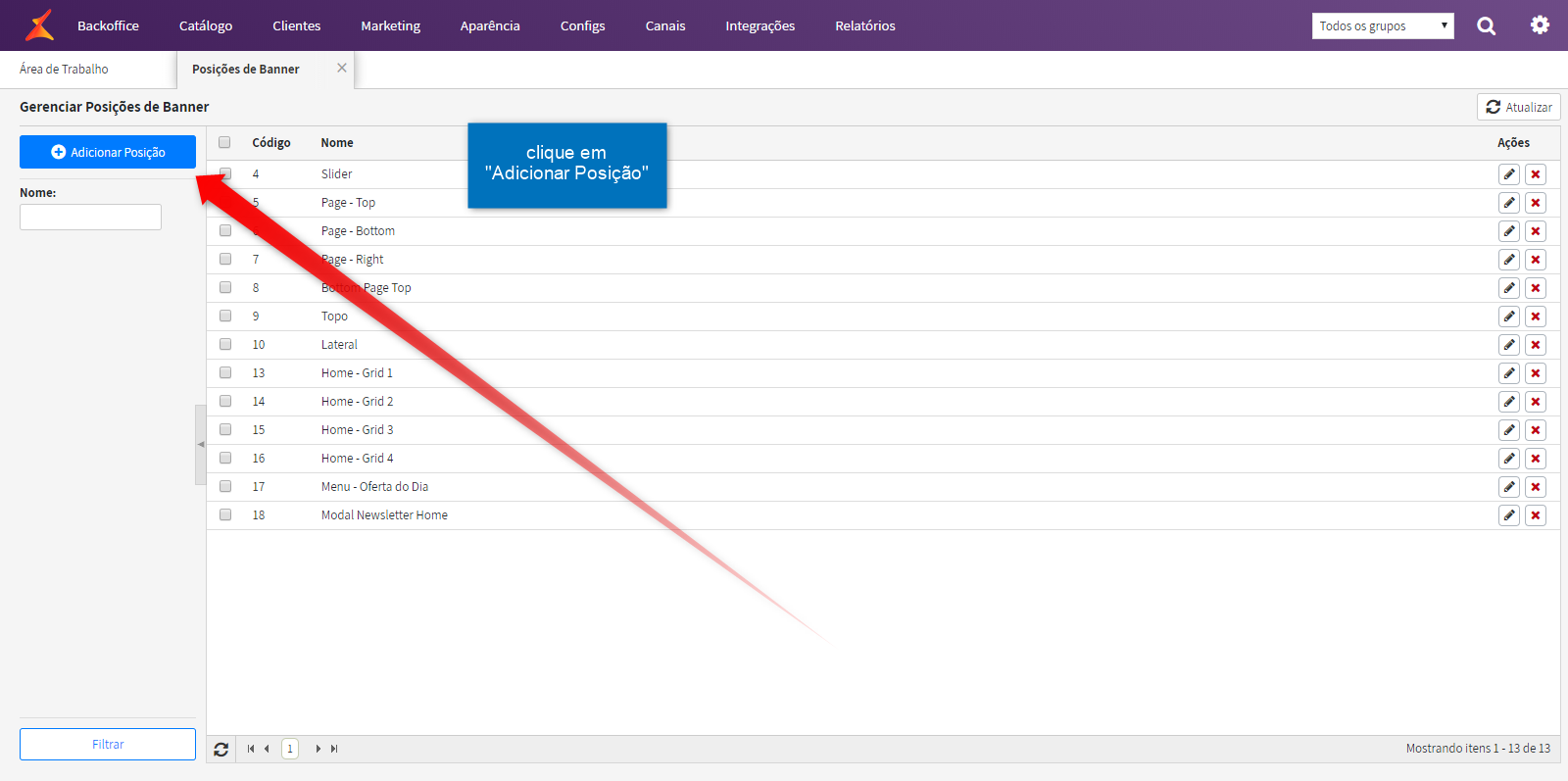Switch to the Área de Trabalho tab
The width and height of the screenshot is (1568, 781).
64,70
